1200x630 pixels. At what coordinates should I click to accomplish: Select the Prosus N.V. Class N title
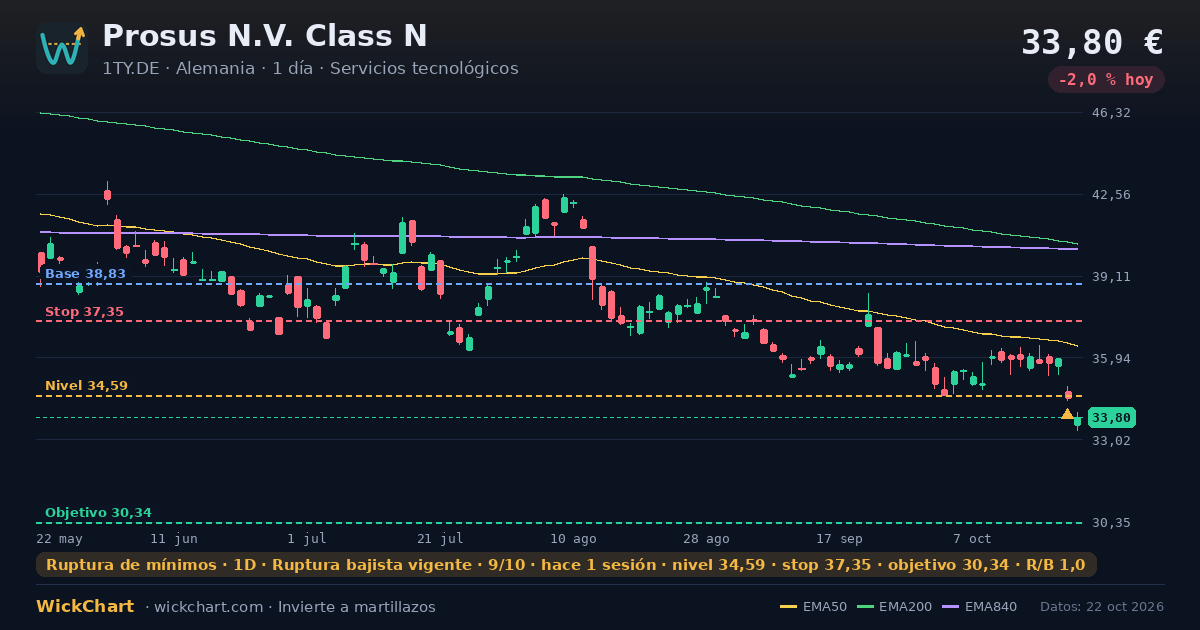pyautogui.click(x=265, y=36)
